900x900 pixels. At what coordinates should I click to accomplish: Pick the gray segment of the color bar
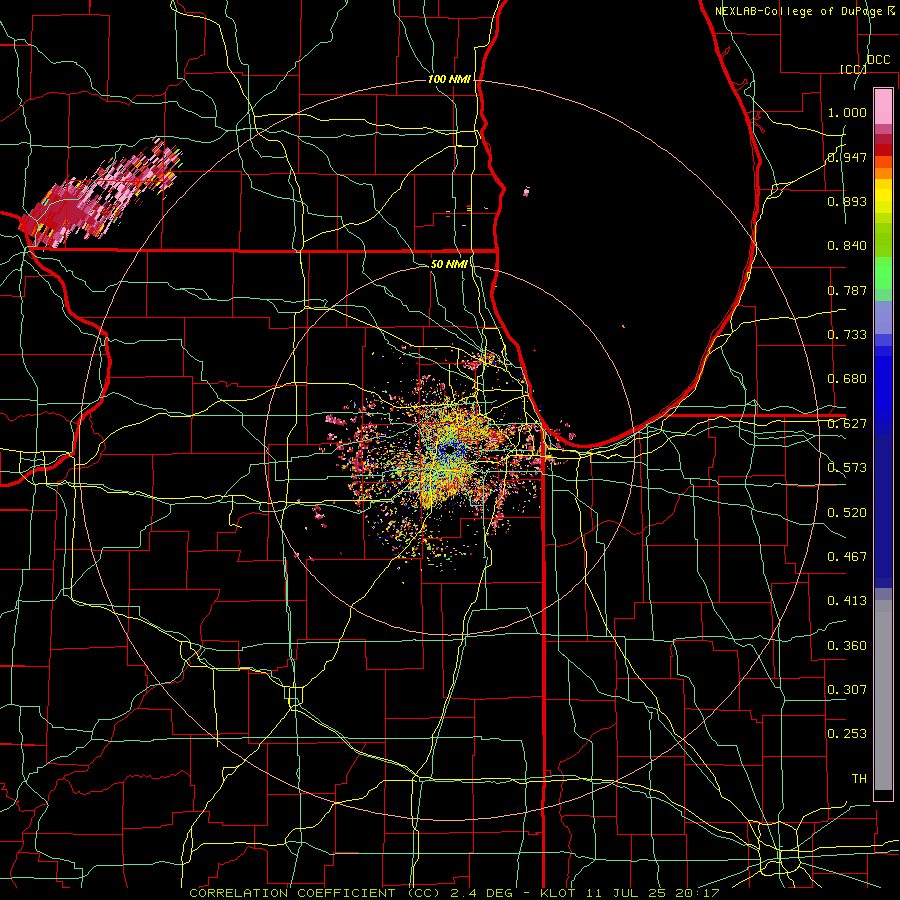tap(883, 695)
